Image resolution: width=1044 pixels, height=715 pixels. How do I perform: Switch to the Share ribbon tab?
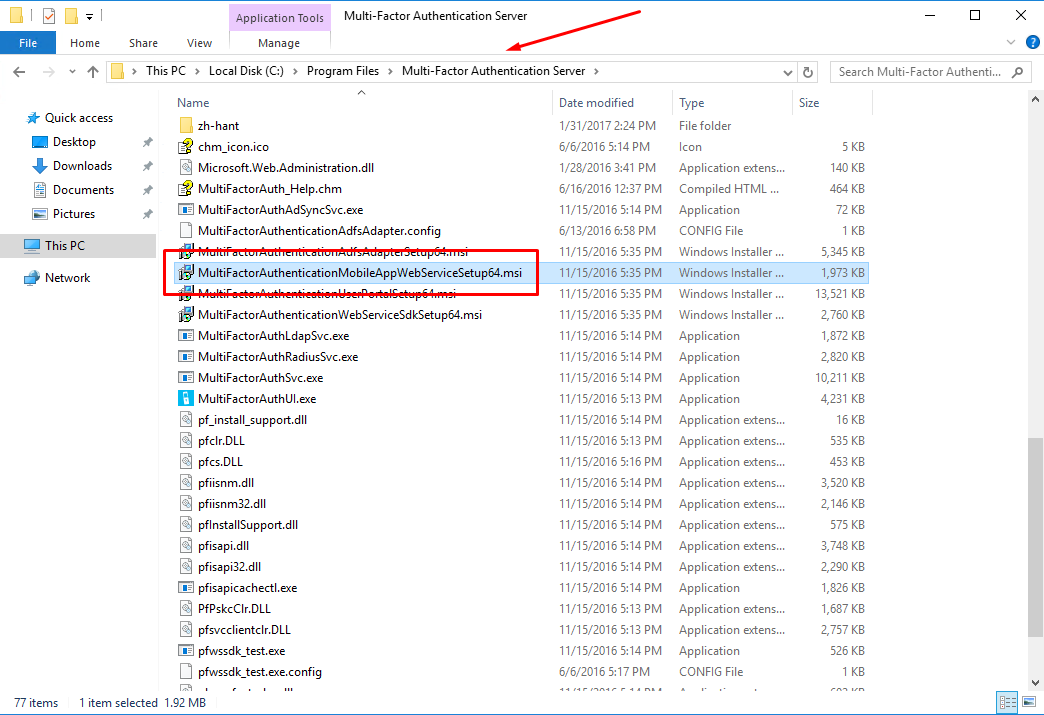click(143, 43)
